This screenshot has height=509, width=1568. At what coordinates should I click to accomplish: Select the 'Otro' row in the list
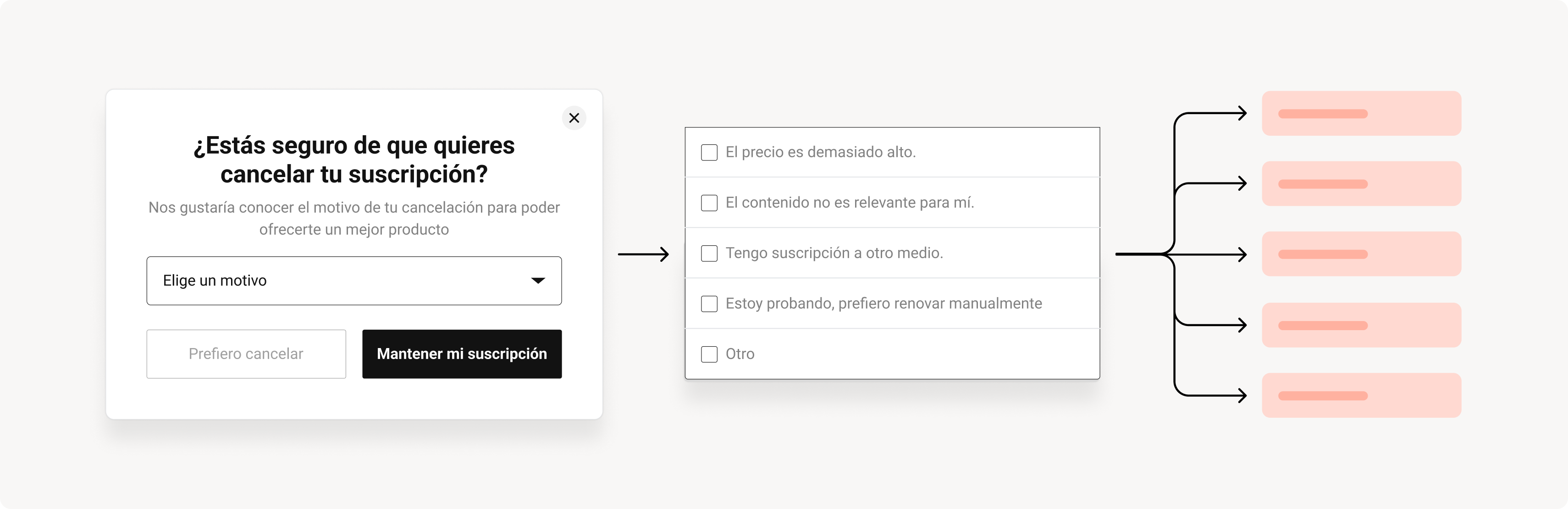(852, 354)
